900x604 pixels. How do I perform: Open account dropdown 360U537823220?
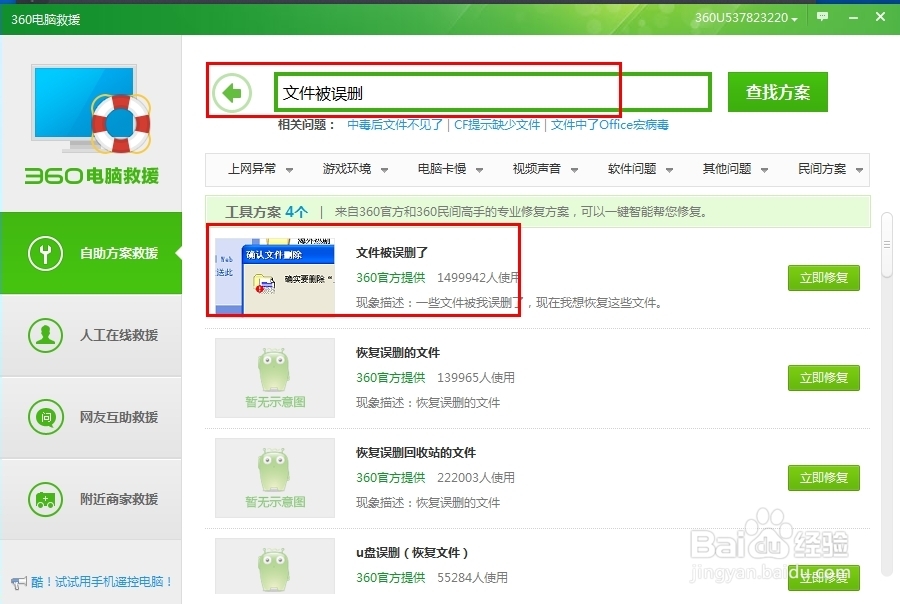746,18
